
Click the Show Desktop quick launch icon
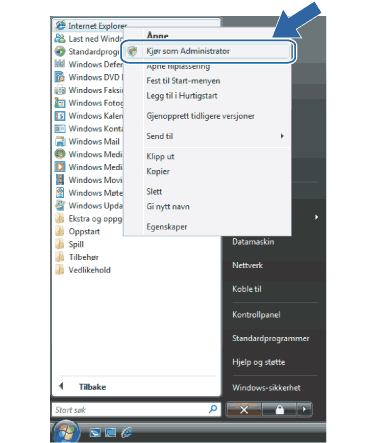click(95, 433)
